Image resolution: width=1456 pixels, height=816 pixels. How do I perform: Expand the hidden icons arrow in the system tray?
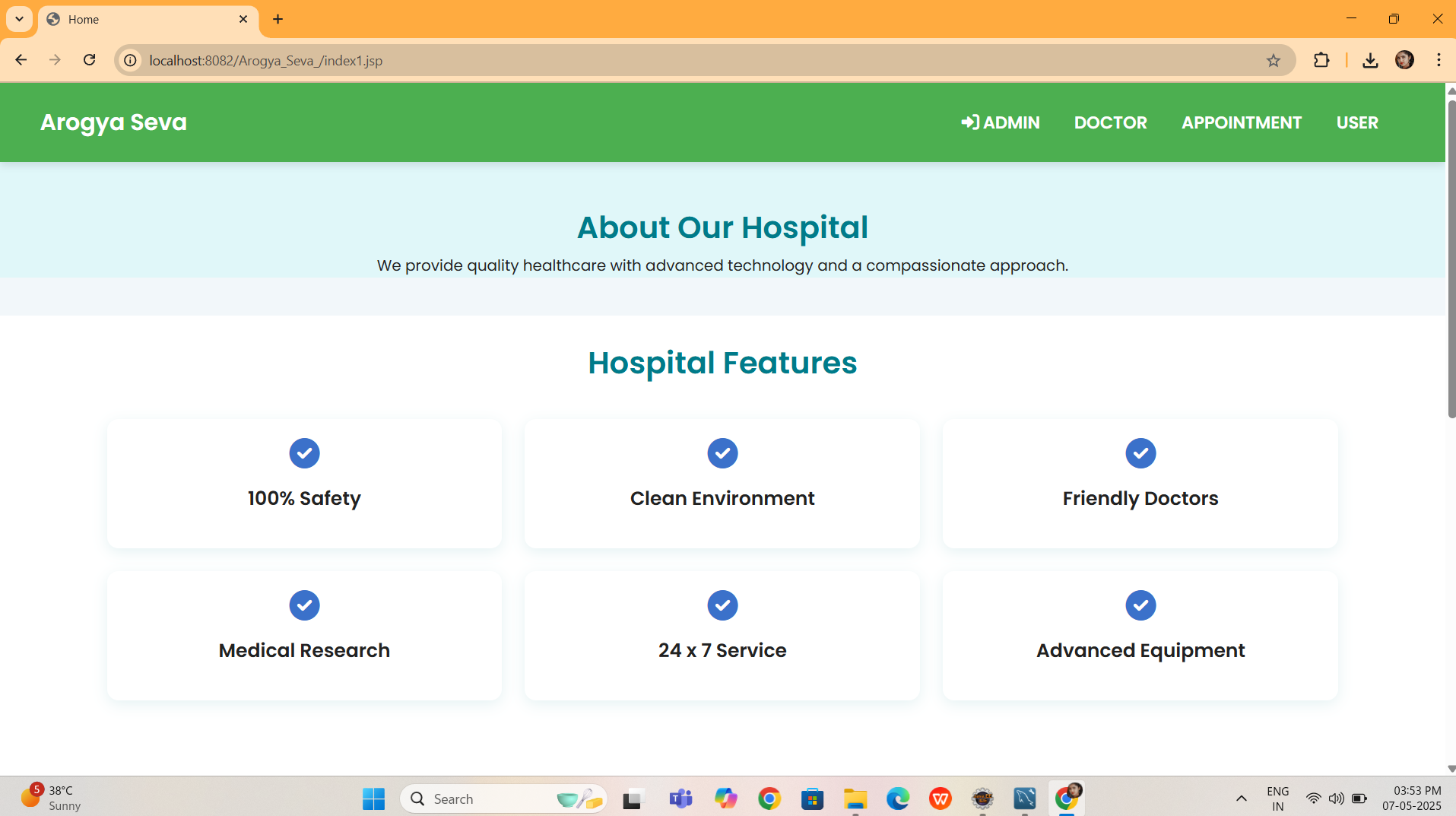1241,799
